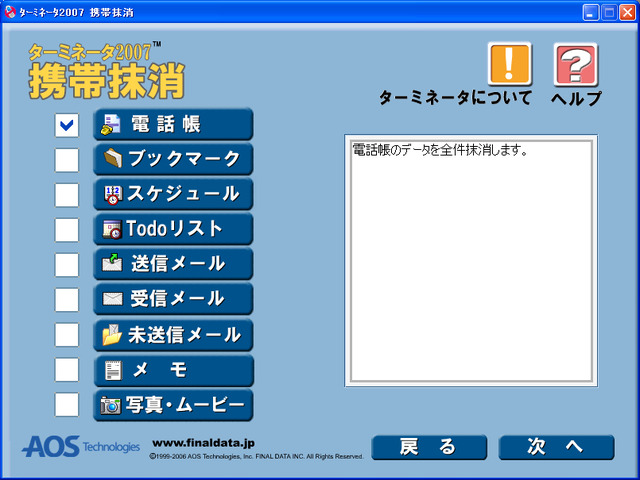Open the www.finaldata.jp link
Viewport: 640px width, 480px height.
[x=204, y=443]
